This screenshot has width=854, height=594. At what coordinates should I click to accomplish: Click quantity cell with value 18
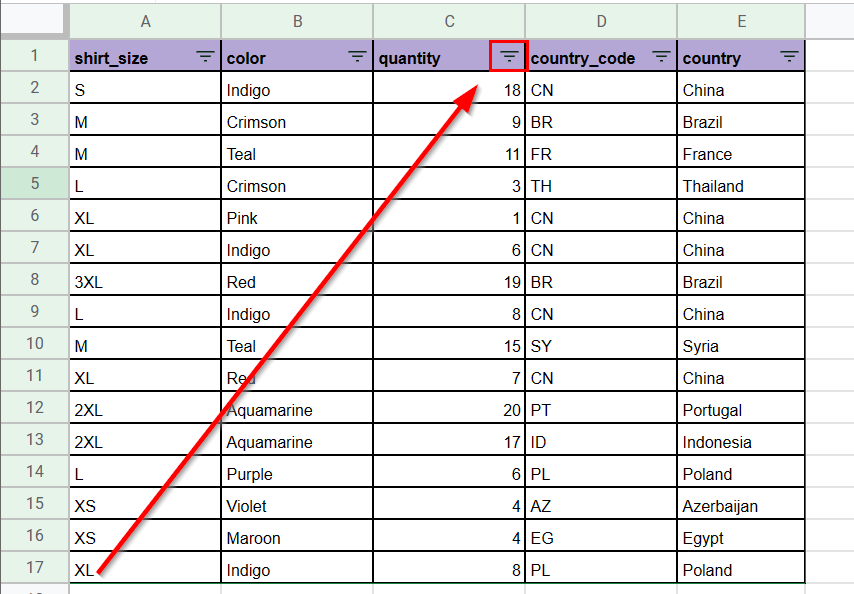[x=449, y=88]
